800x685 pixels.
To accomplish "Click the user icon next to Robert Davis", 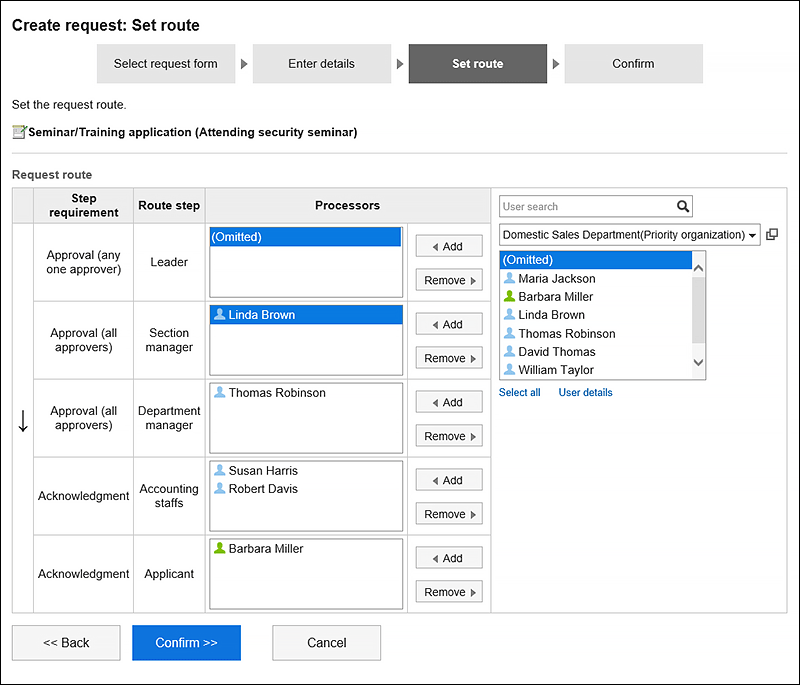I will pos(219,488).
